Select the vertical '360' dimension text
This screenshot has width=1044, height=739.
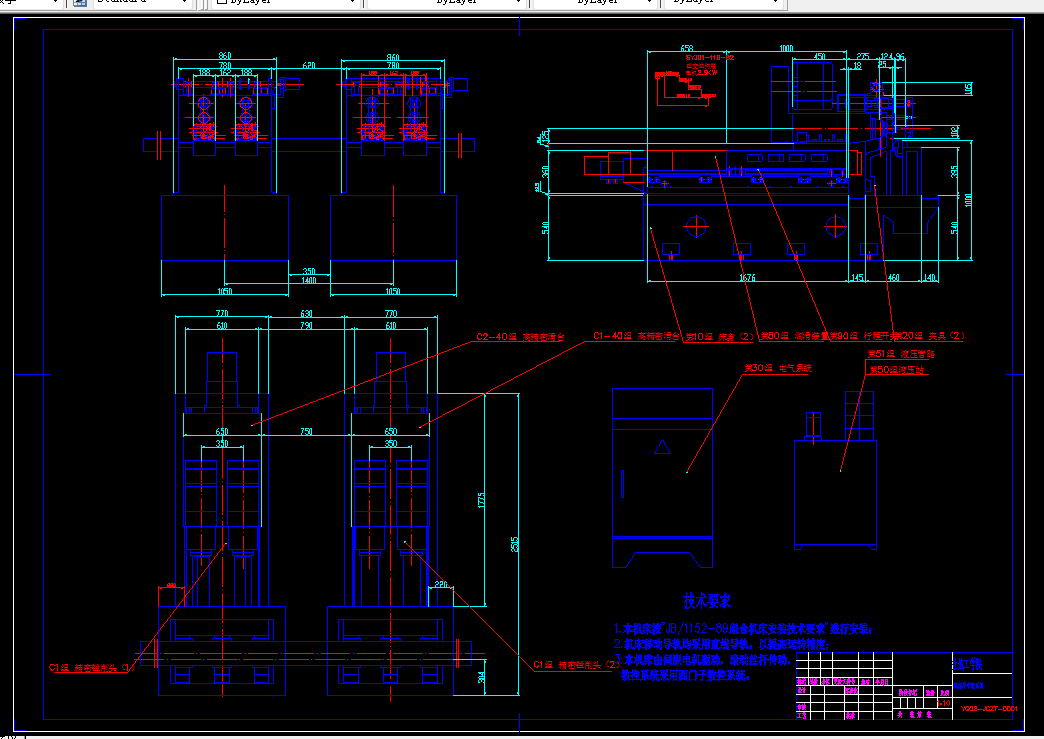pyautogui.click(x=545, y=171)
